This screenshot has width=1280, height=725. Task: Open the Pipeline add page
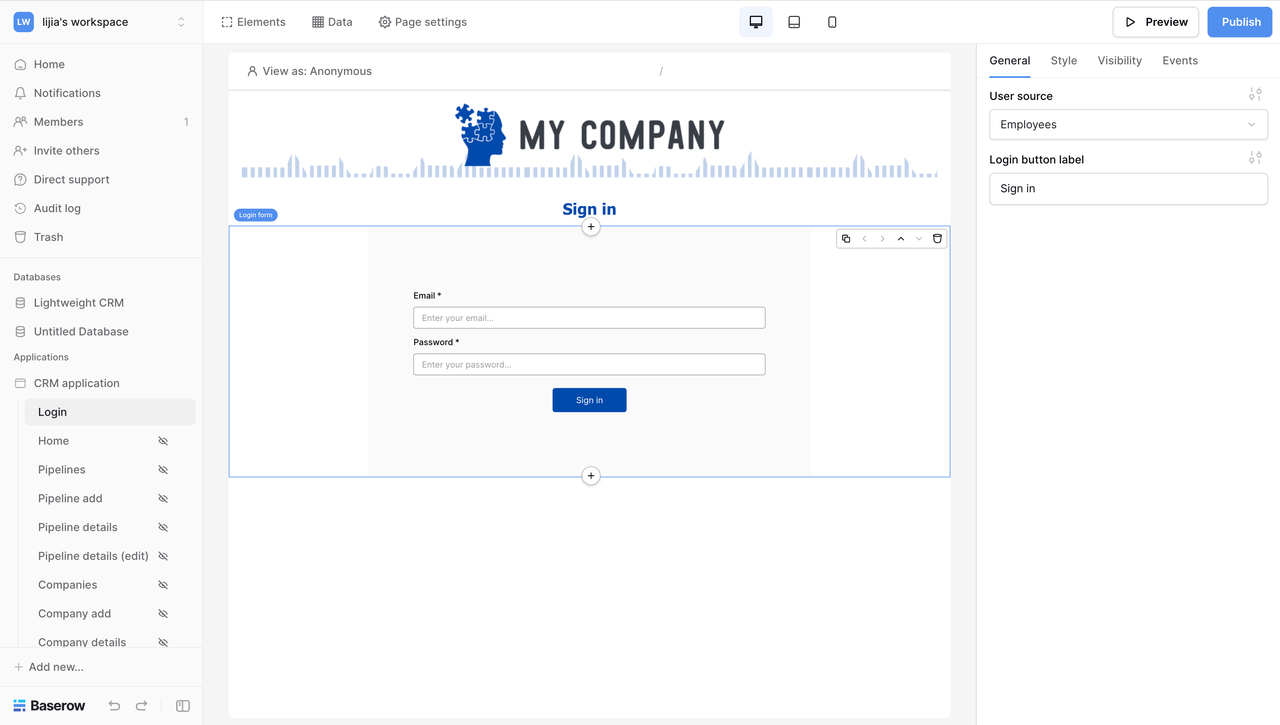[70, 499]
